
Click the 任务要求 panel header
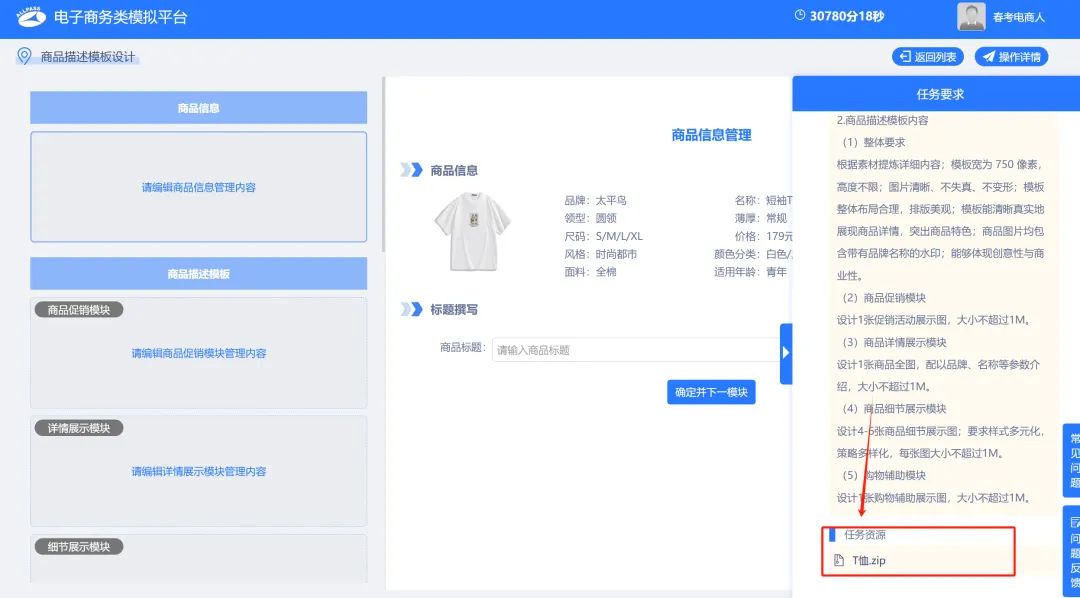click(x=939, y=94)
